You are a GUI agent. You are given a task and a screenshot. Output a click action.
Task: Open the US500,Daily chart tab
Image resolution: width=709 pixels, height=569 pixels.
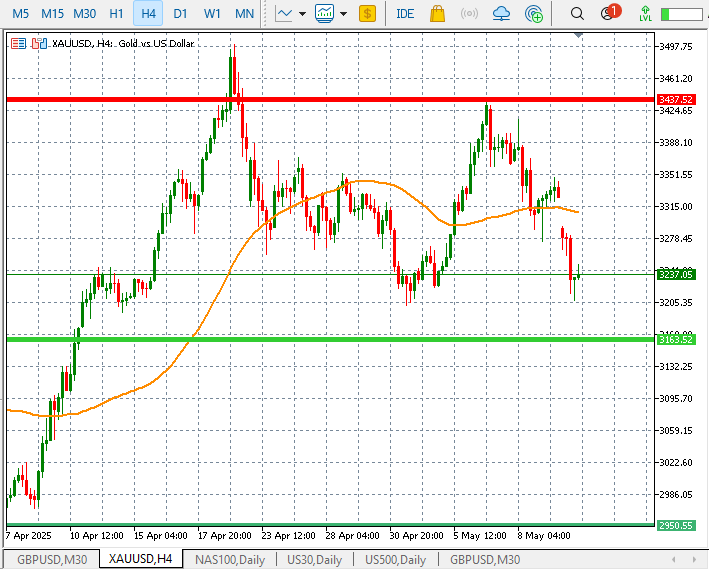[x=395, y=559]
